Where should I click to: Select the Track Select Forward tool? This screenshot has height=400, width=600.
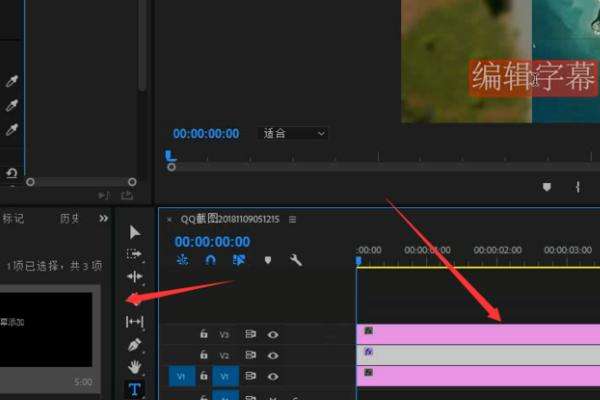pyautogui.click(x=135, y=254)
